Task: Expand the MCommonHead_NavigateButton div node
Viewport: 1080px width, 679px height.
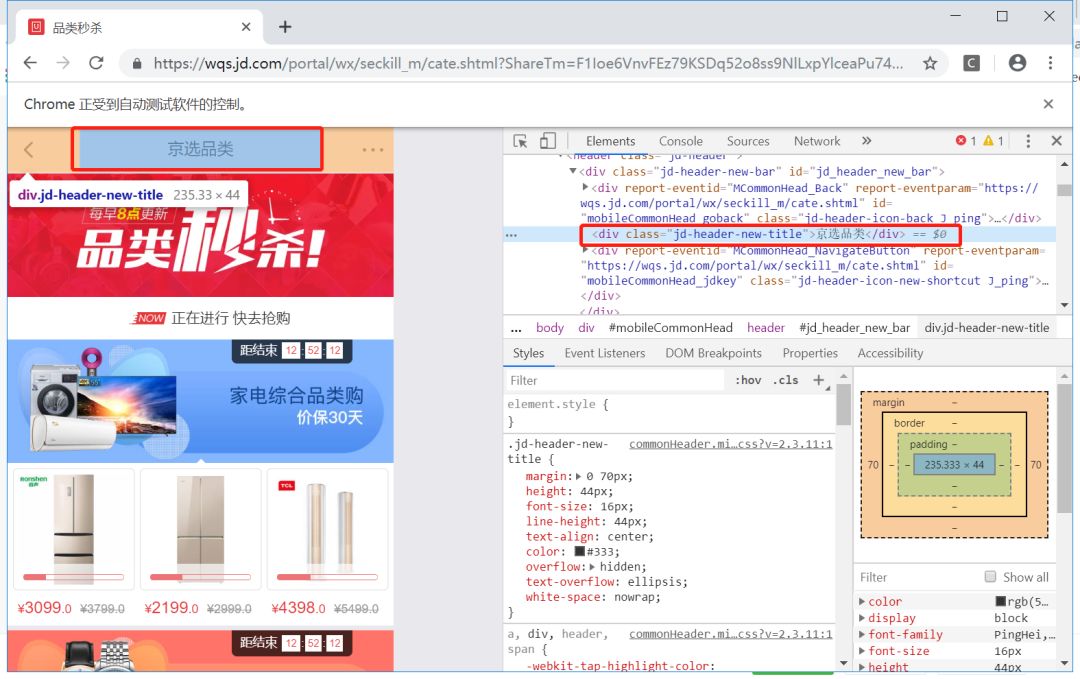Action: click(x=585, y=250)
